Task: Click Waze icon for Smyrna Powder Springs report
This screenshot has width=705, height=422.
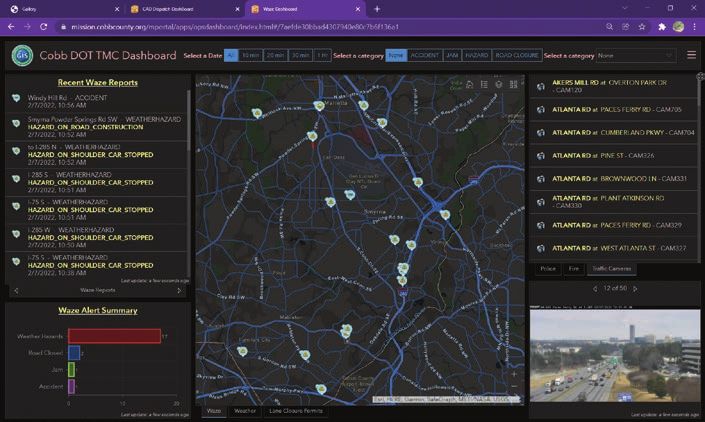Action: click(16, 123)
